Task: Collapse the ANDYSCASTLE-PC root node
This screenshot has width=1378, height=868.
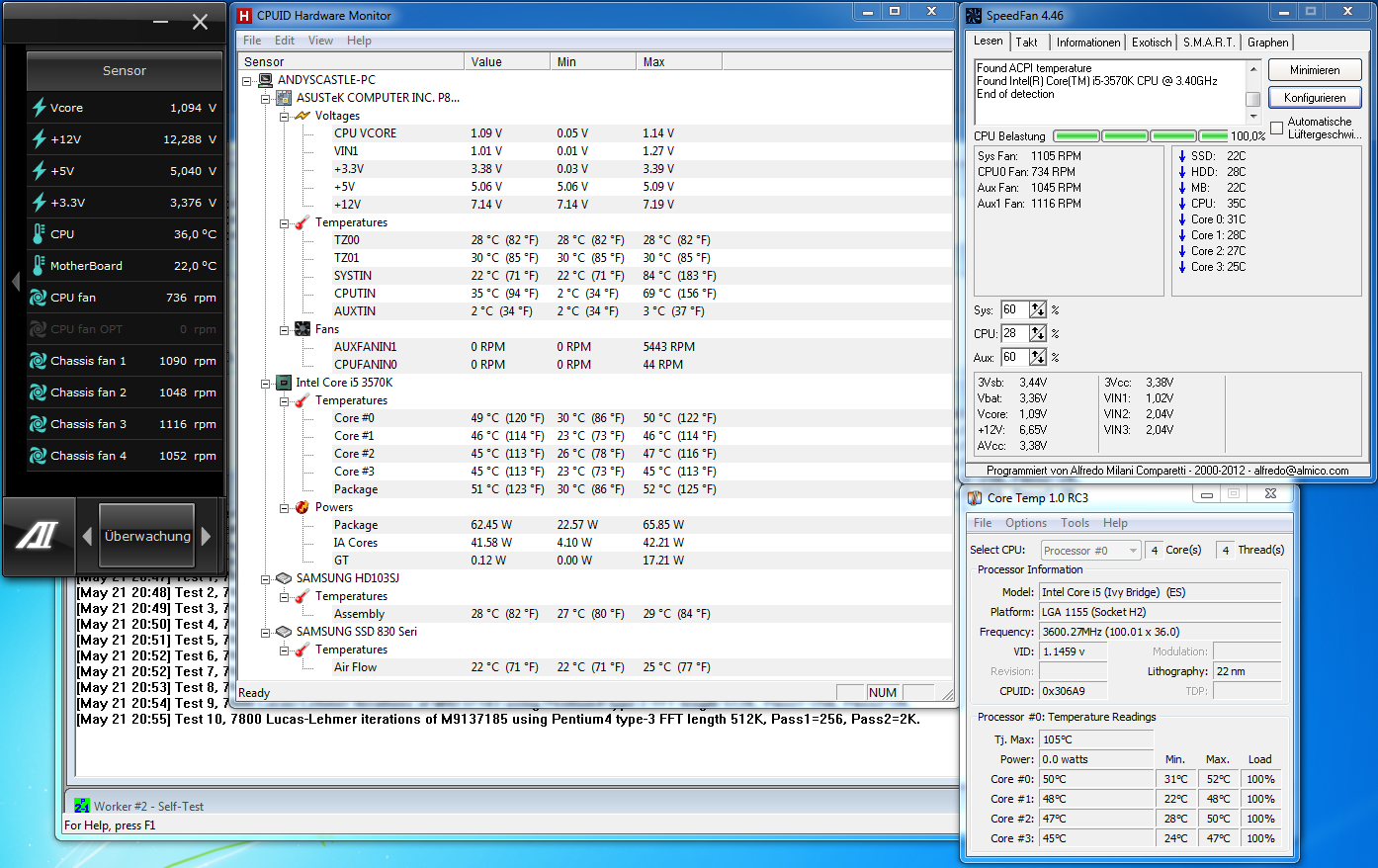Action: click(x=246, y=80)
